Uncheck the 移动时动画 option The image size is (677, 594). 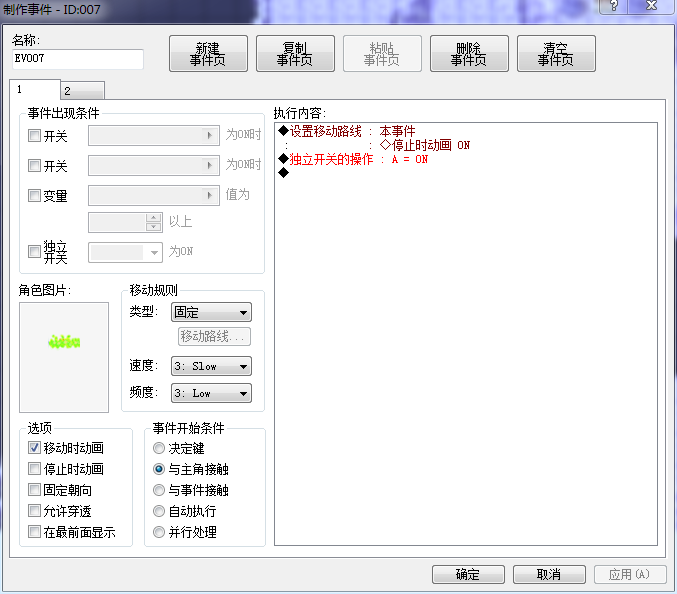(x=34, y=448)
